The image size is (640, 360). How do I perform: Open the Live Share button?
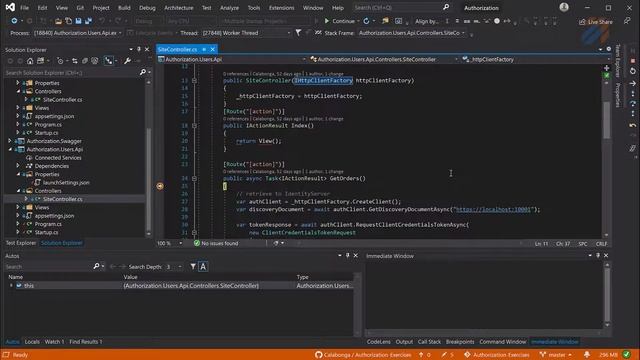coord(596,22)
